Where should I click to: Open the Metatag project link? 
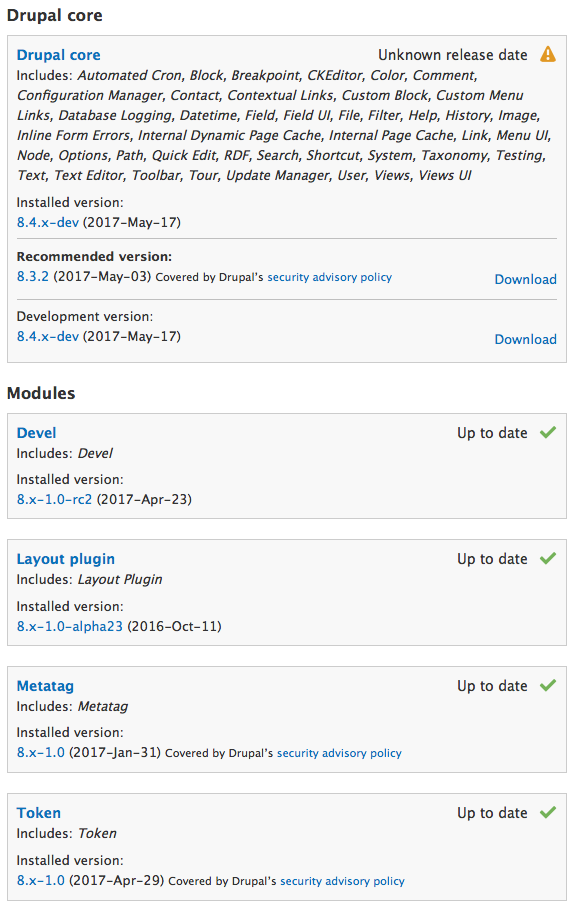tap(45, 686)
